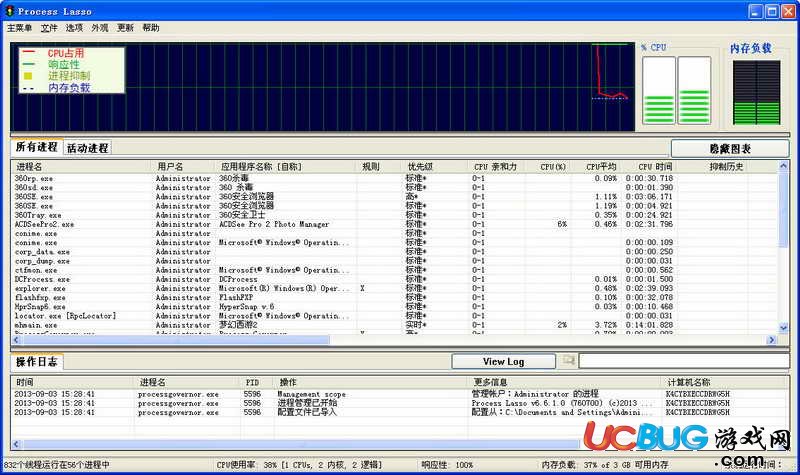Sort by 优先级 column header
This screenshot has width=800, height=475.
coord(434,166)
